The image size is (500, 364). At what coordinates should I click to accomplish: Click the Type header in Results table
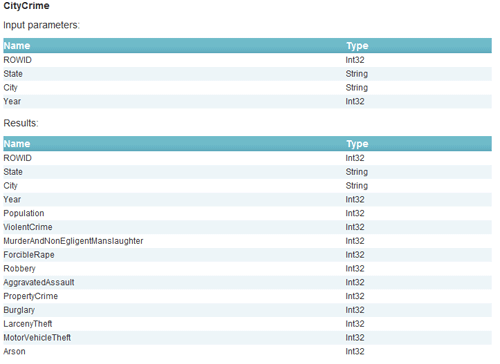click(357, 144)
